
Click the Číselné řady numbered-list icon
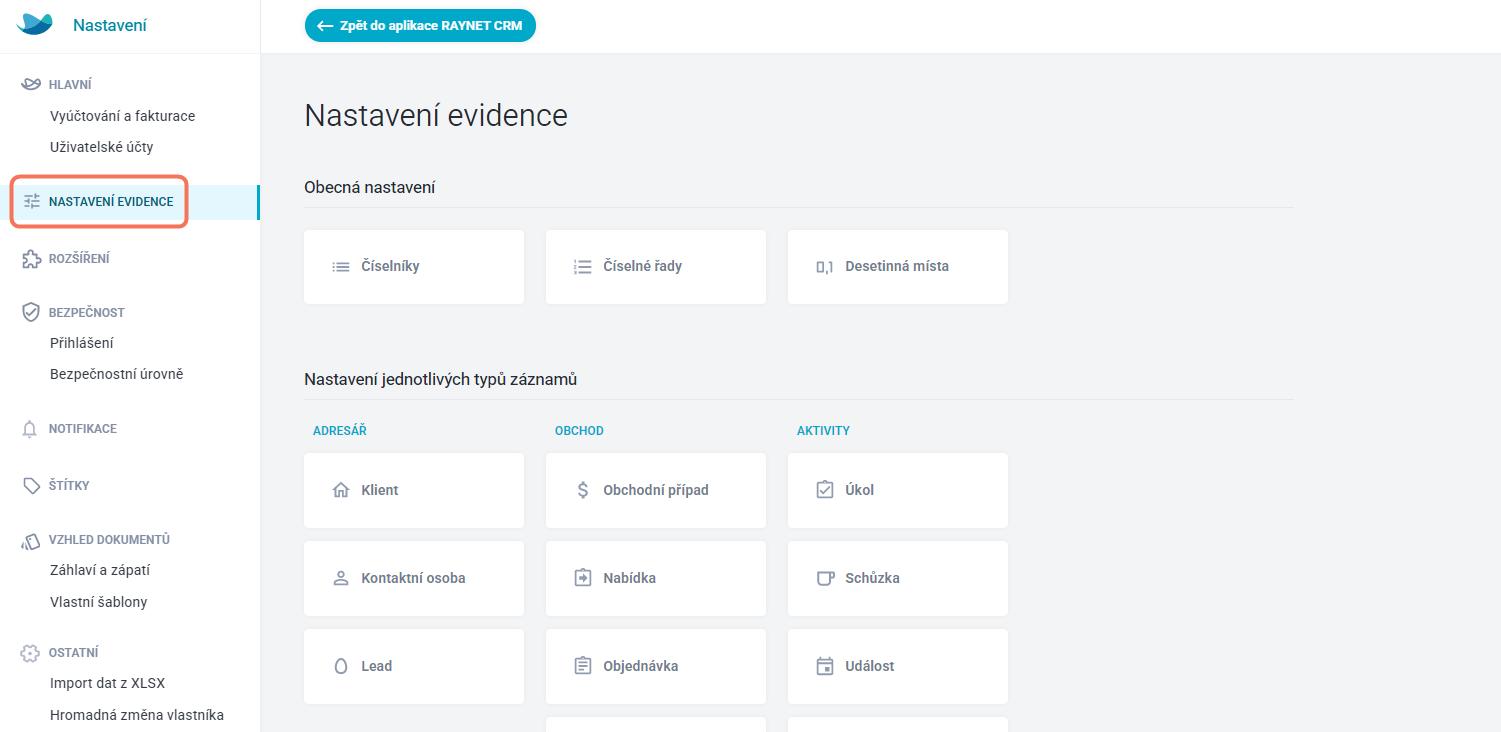583,267
